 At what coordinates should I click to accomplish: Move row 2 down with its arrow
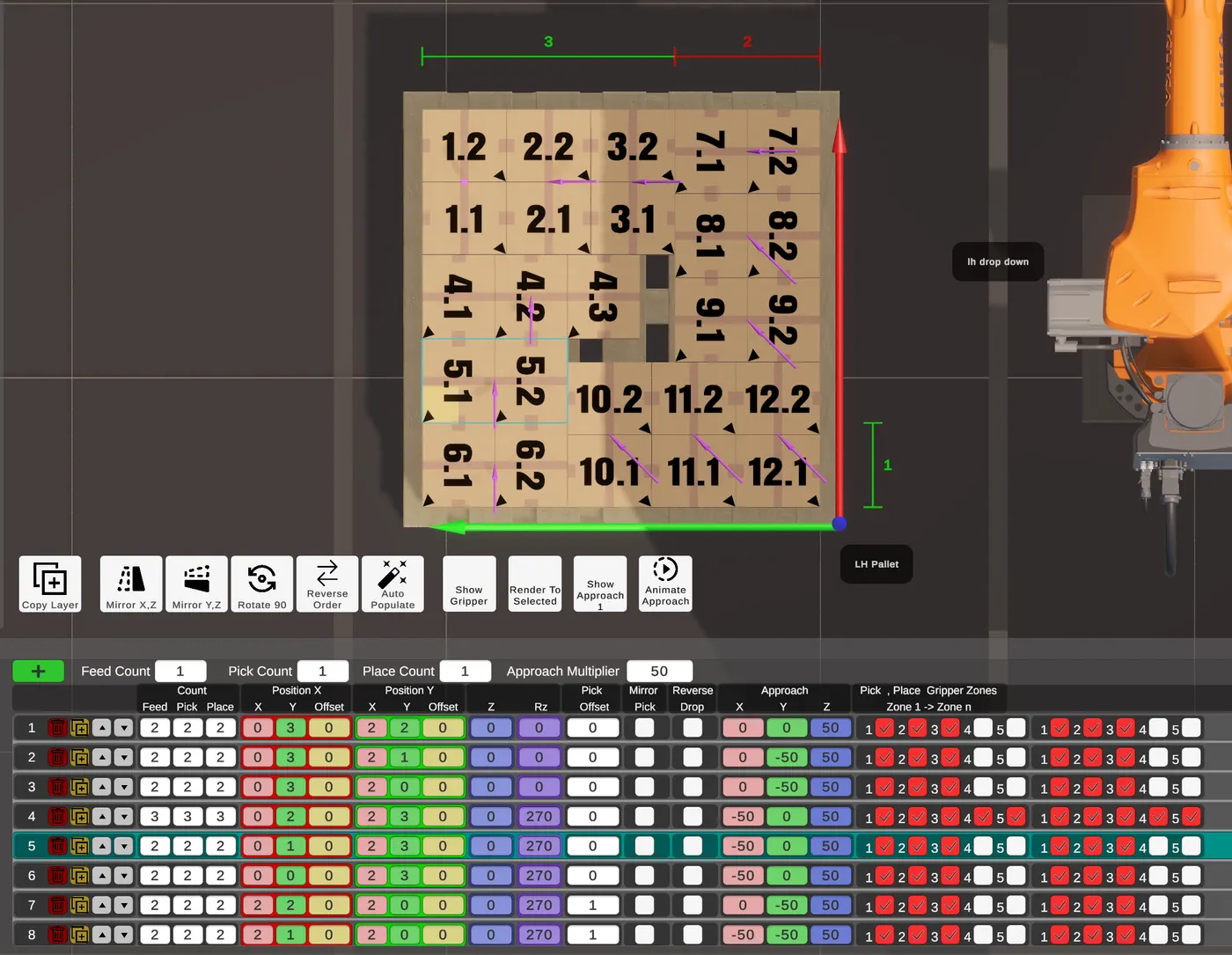pos(123,758)
